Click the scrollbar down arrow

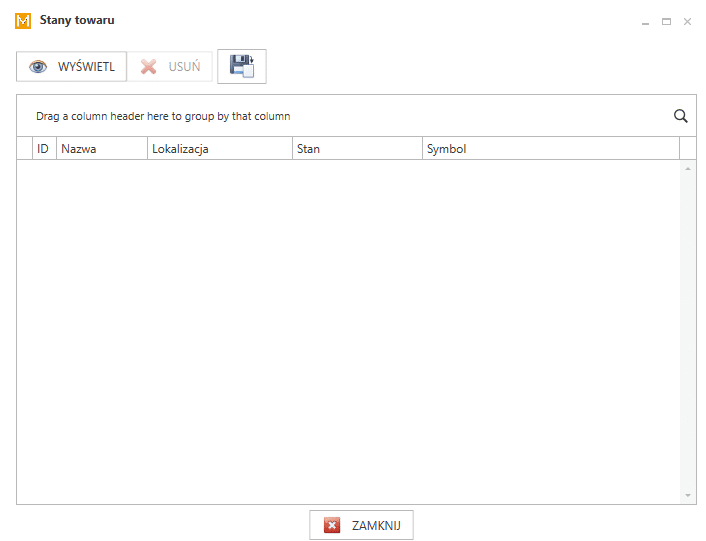click(688, 496)
